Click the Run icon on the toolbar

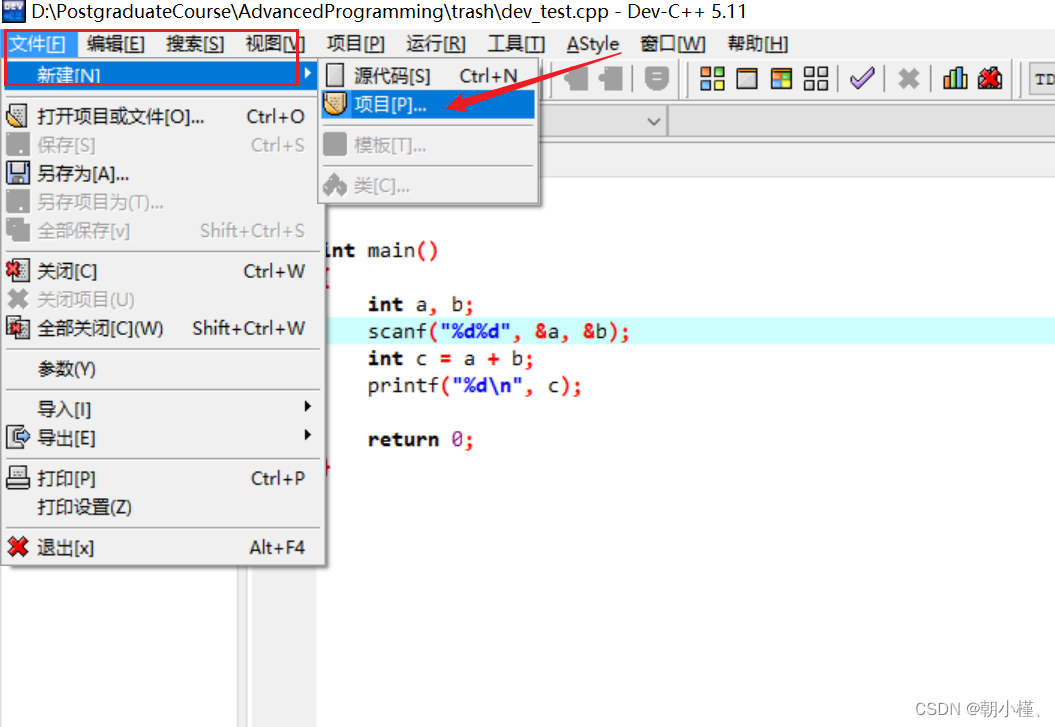coord(746,78)
